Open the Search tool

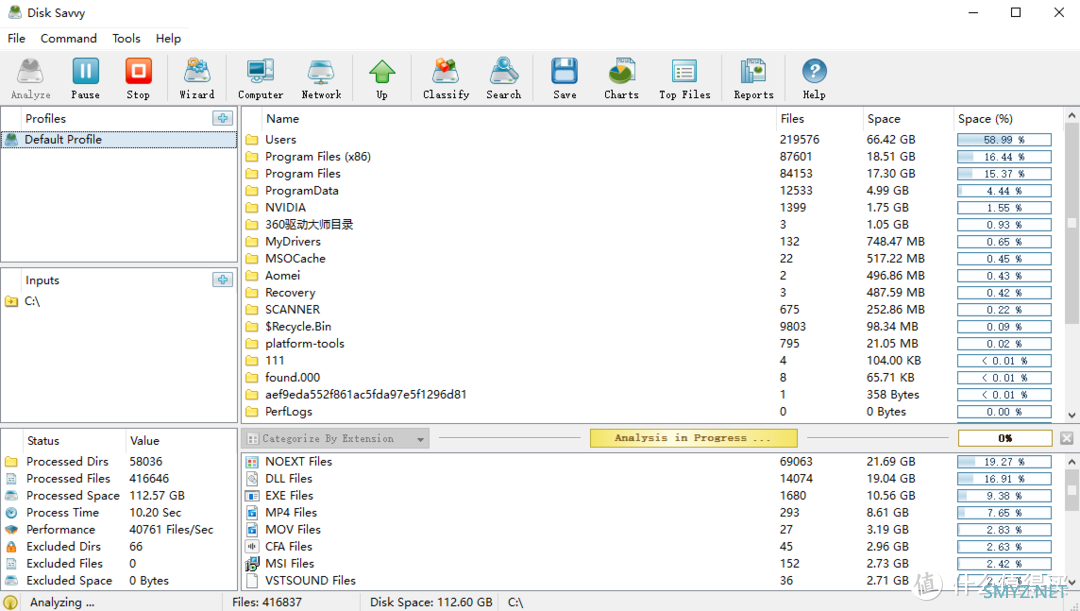pos(503,79)
